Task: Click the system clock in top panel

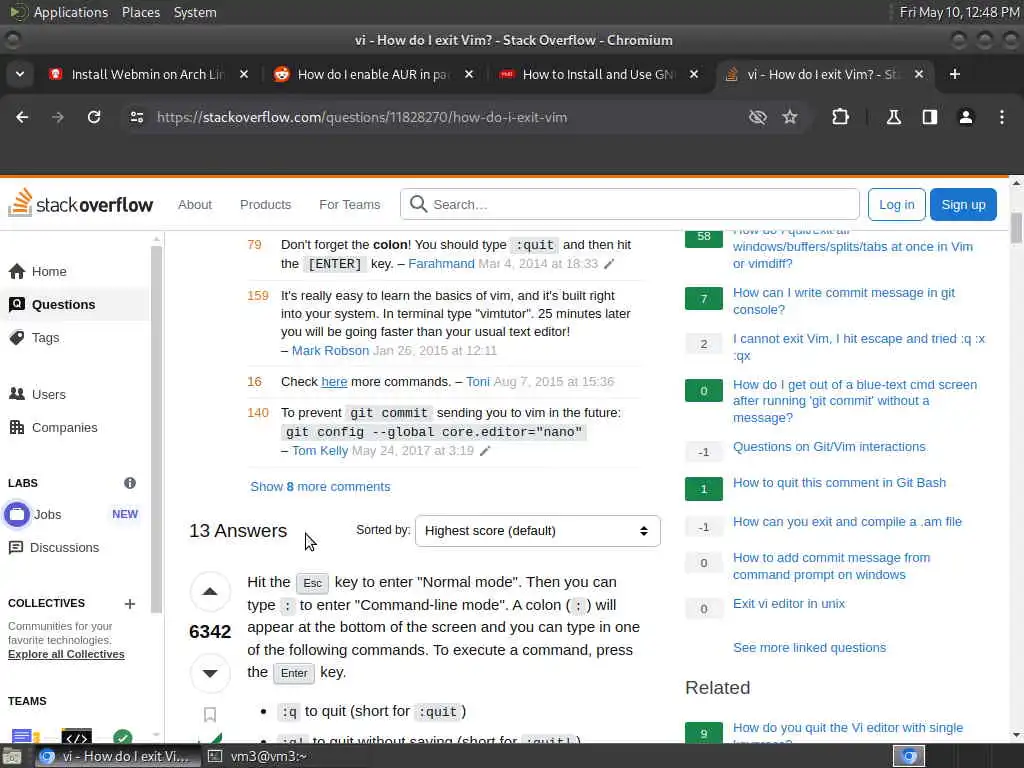Action: 959,12
